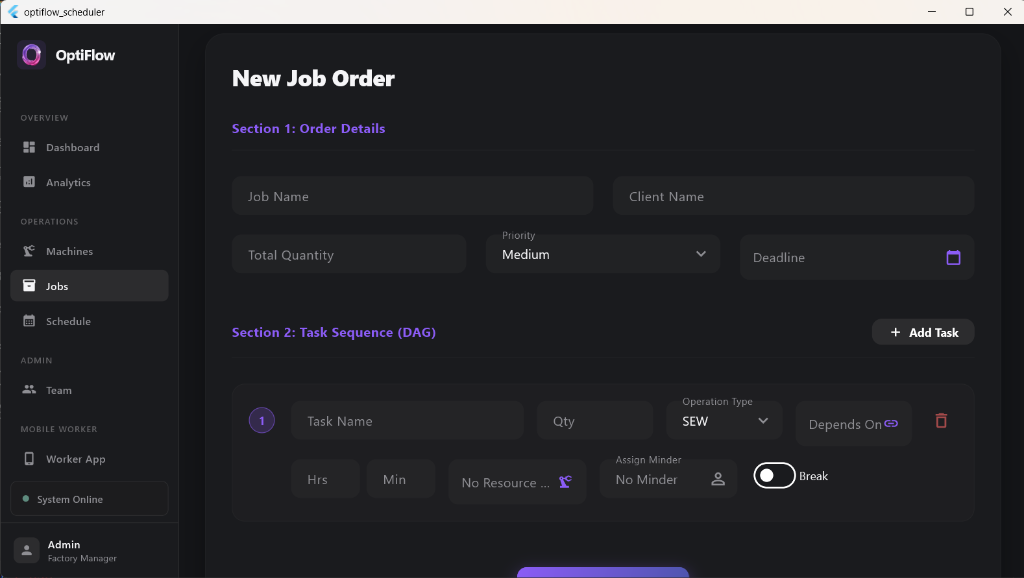Focus the Total Quantity field

point(349,255)
